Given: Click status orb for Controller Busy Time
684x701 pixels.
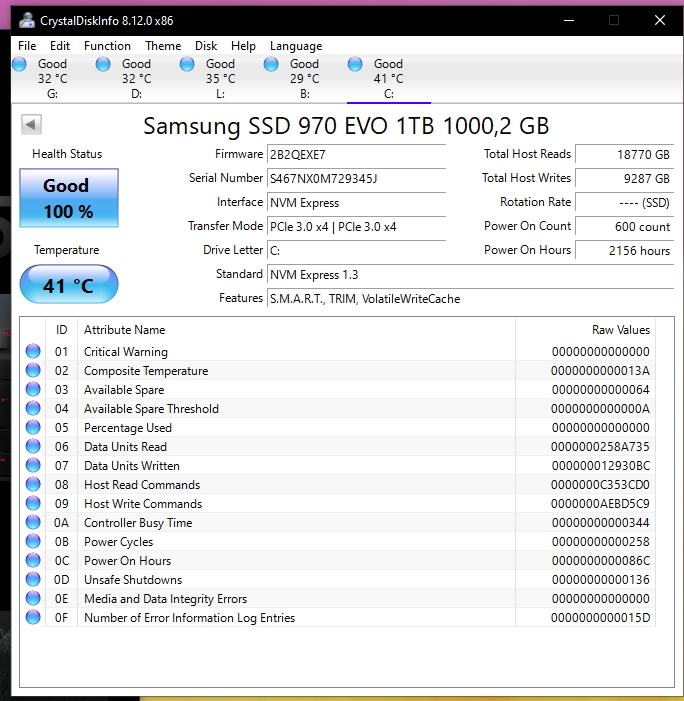Looking at the screenshot, I should [x=33, y=522].
